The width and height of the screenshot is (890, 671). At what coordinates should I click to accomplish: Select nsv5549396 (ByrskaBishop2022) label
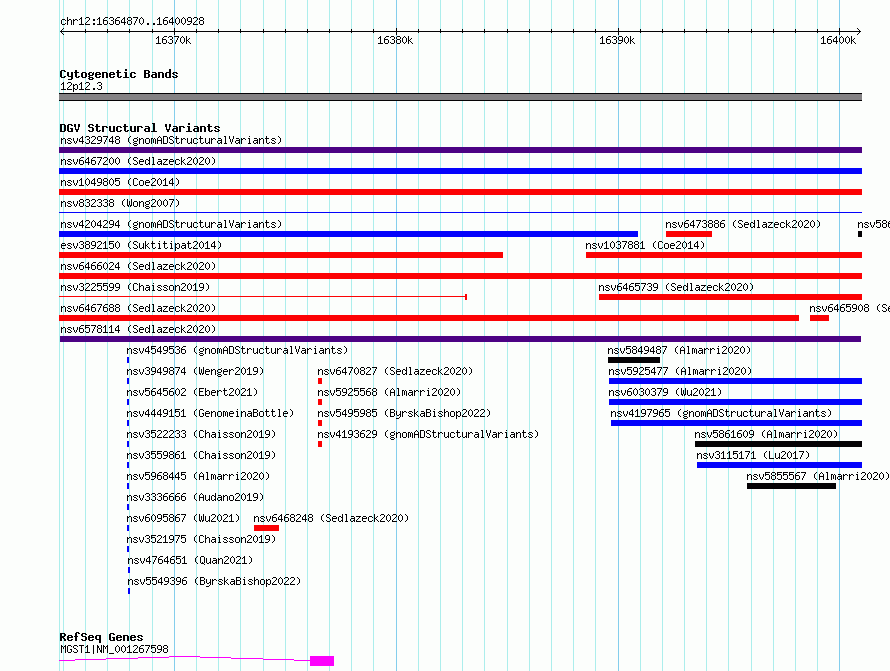[x=214, y=581]
